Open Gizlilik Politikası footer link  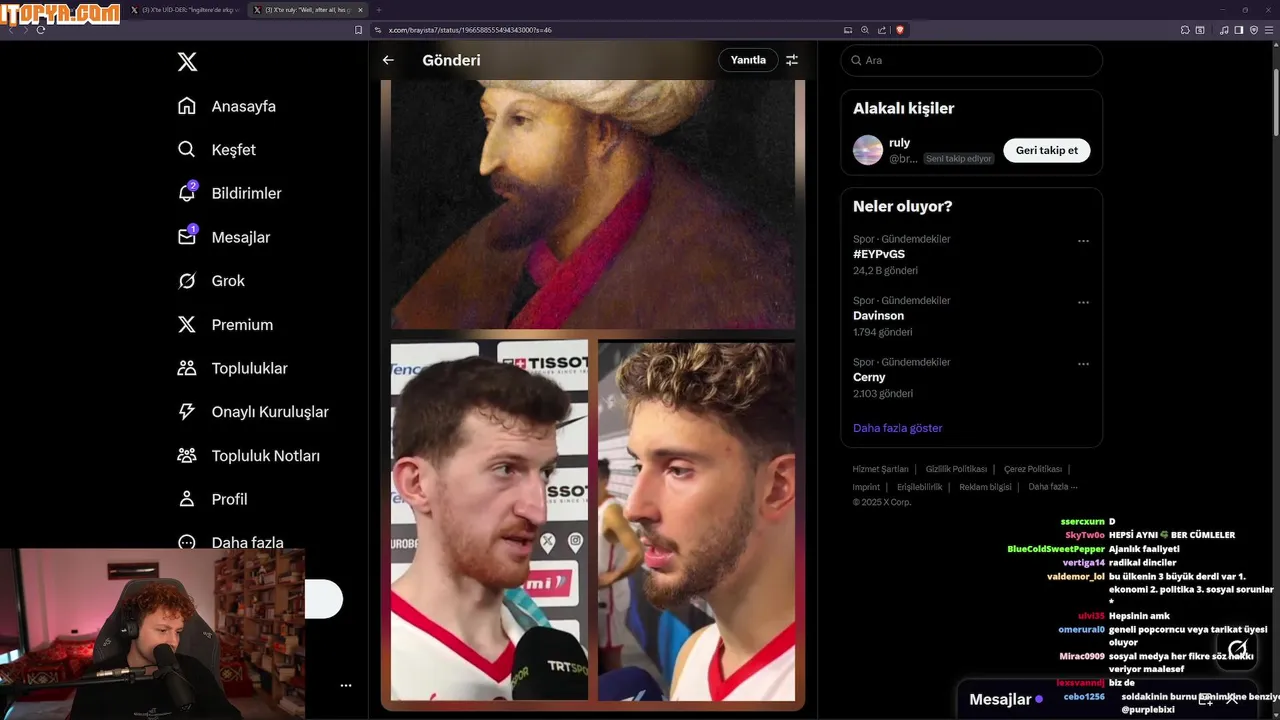tap(956, 469)
